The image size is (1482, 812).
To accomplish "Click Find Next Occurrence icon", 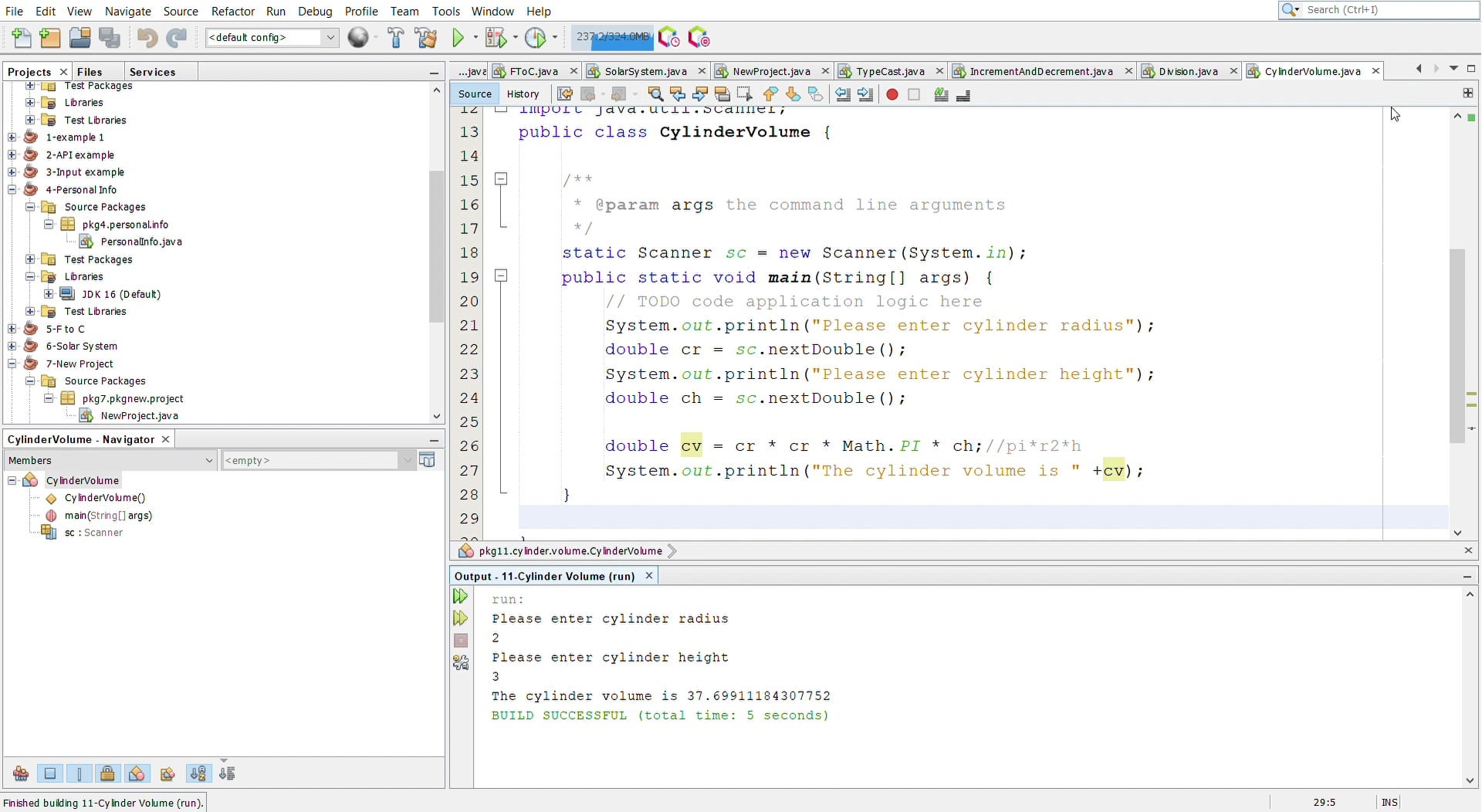I will coord(700,94).
